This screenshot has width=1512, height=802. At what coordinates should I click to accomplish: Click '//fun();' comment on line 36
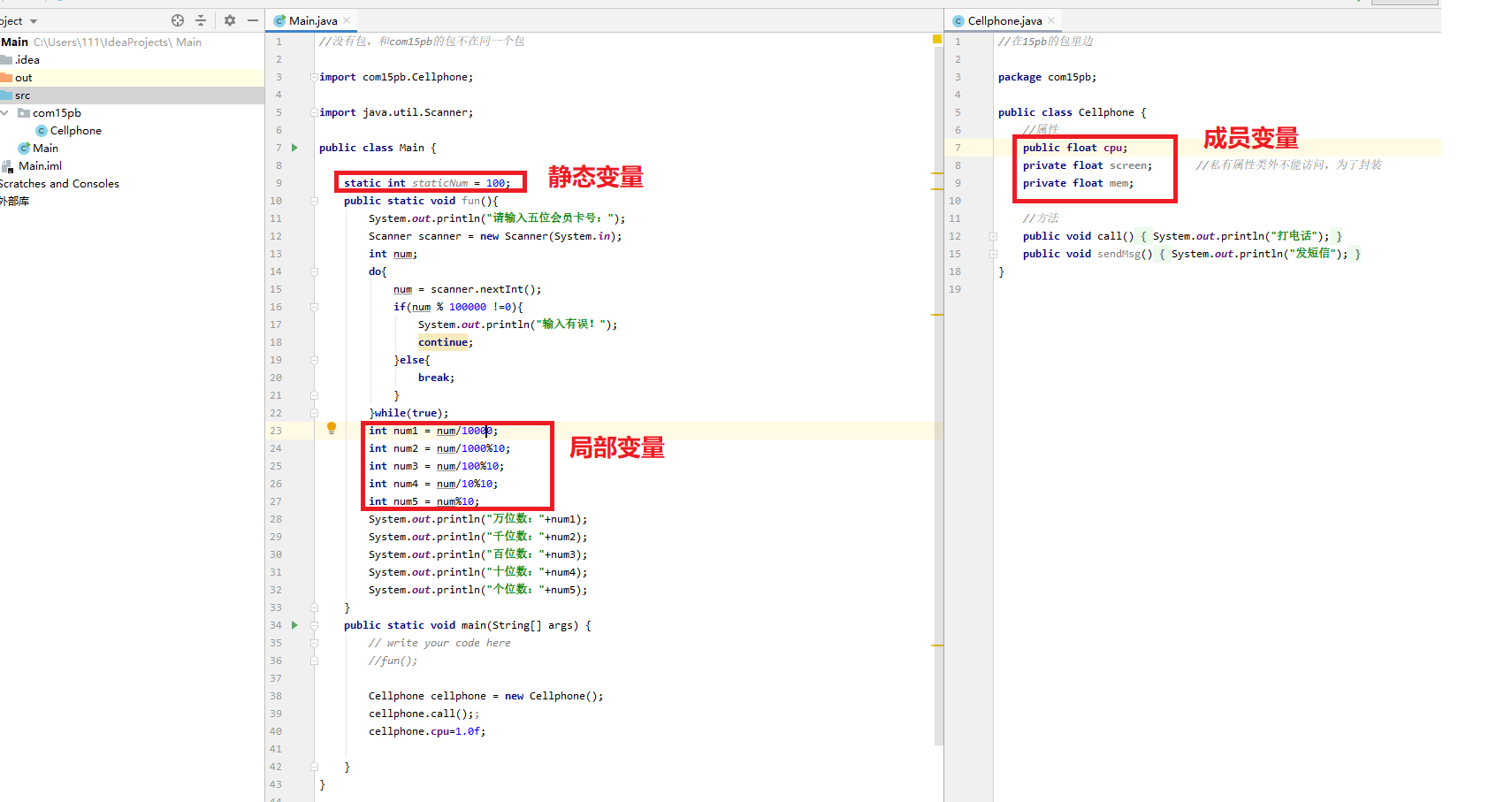(393, 661)
